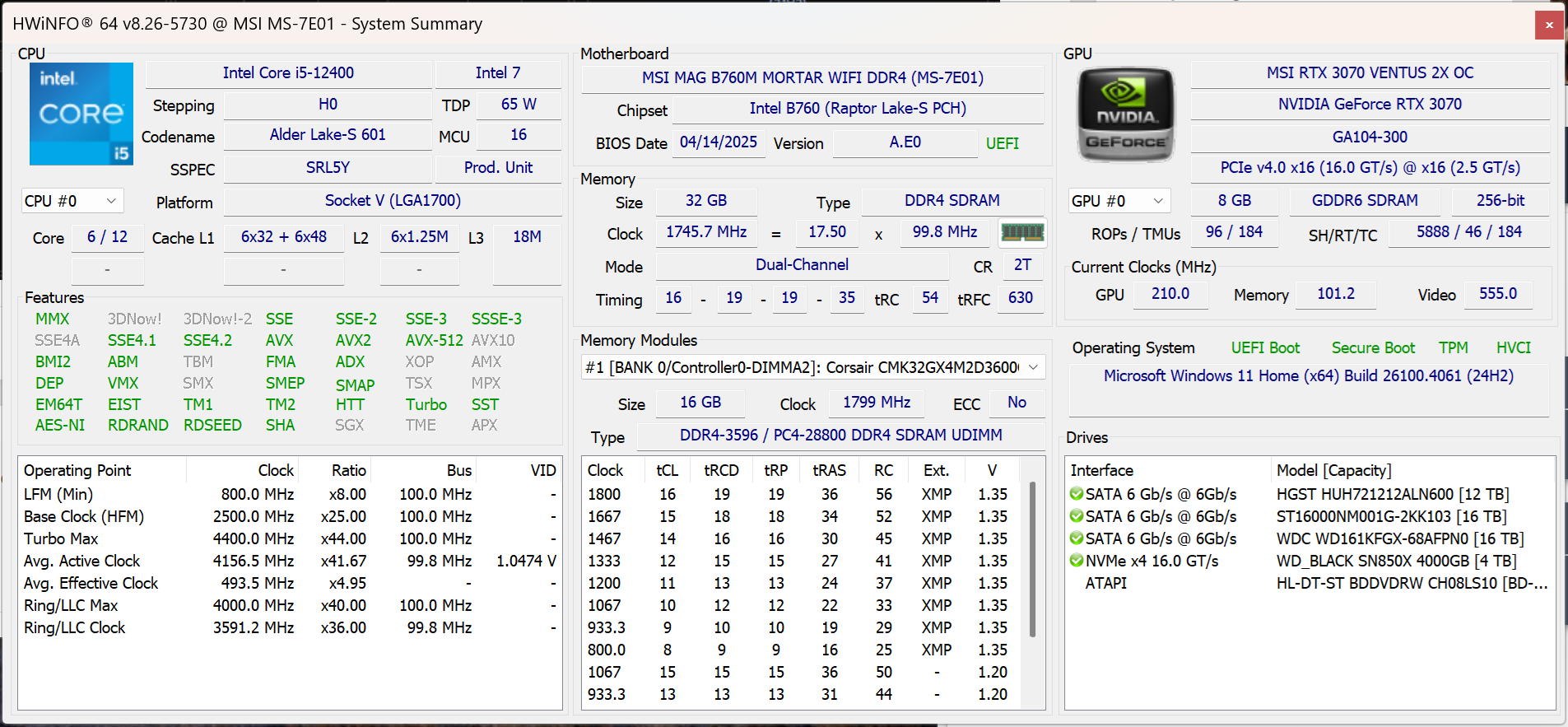Click the GPU clock 210.0 value
Image resolution: width=1568 pixels, height=727 pixels.
tap(1170, 294)
